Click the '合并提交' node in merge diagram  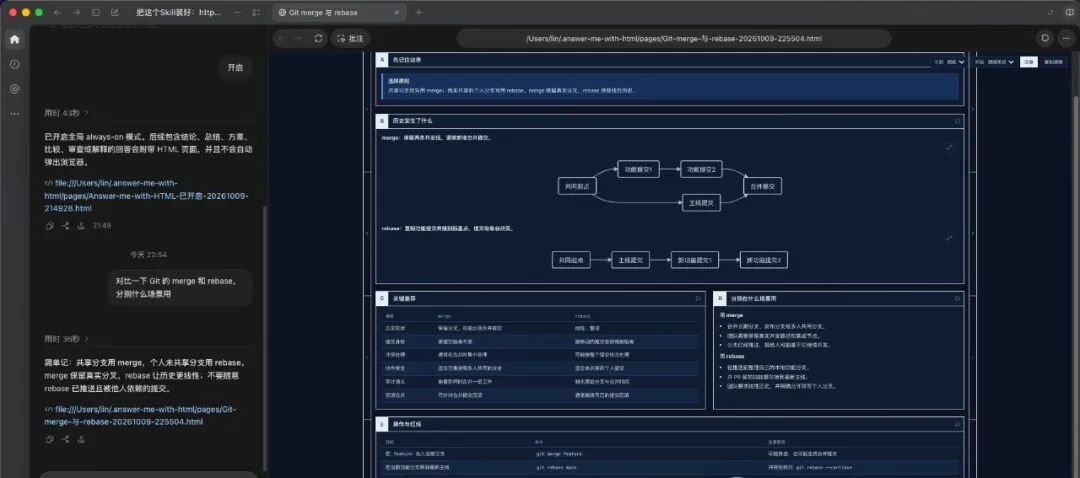[x=762, y=186]
